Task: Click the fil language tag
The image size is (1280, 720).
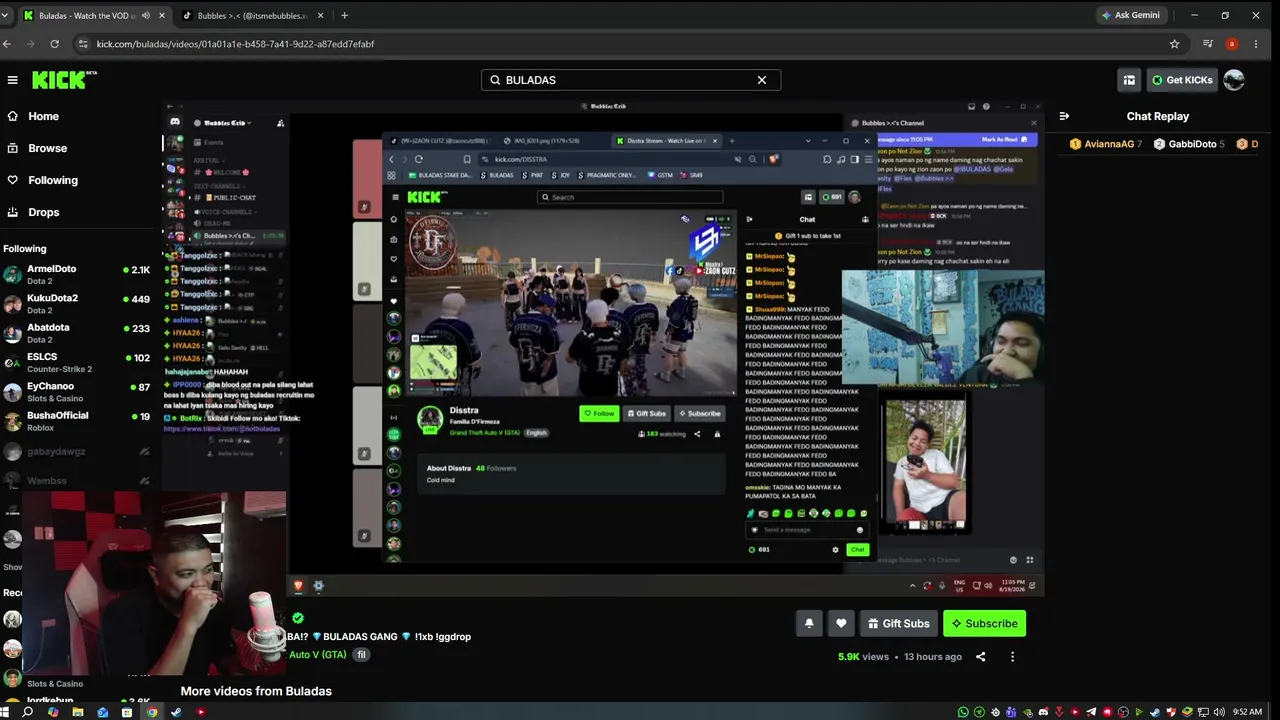Action: tap(362, 655)
